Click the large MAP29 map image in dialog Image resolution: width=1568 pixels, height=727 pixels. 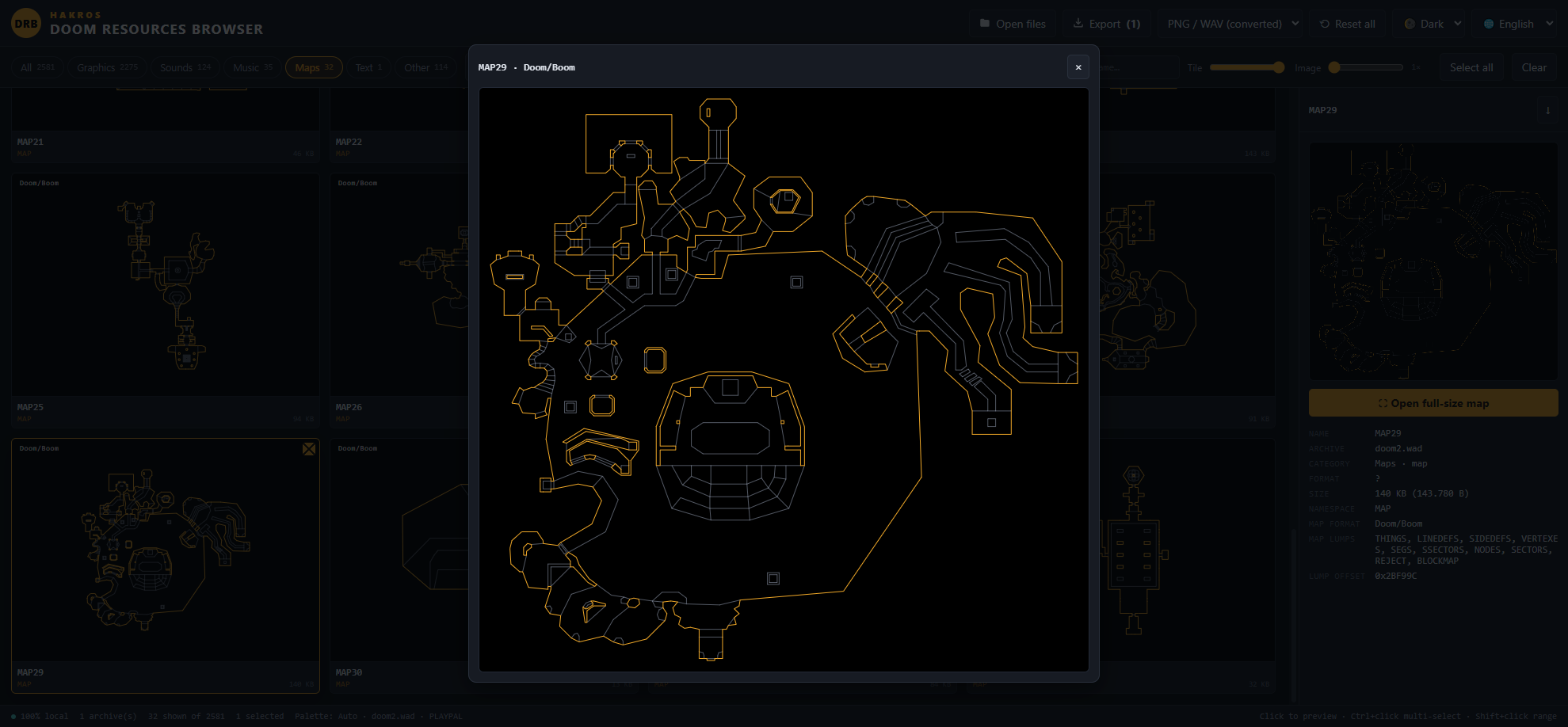(784, 379)
